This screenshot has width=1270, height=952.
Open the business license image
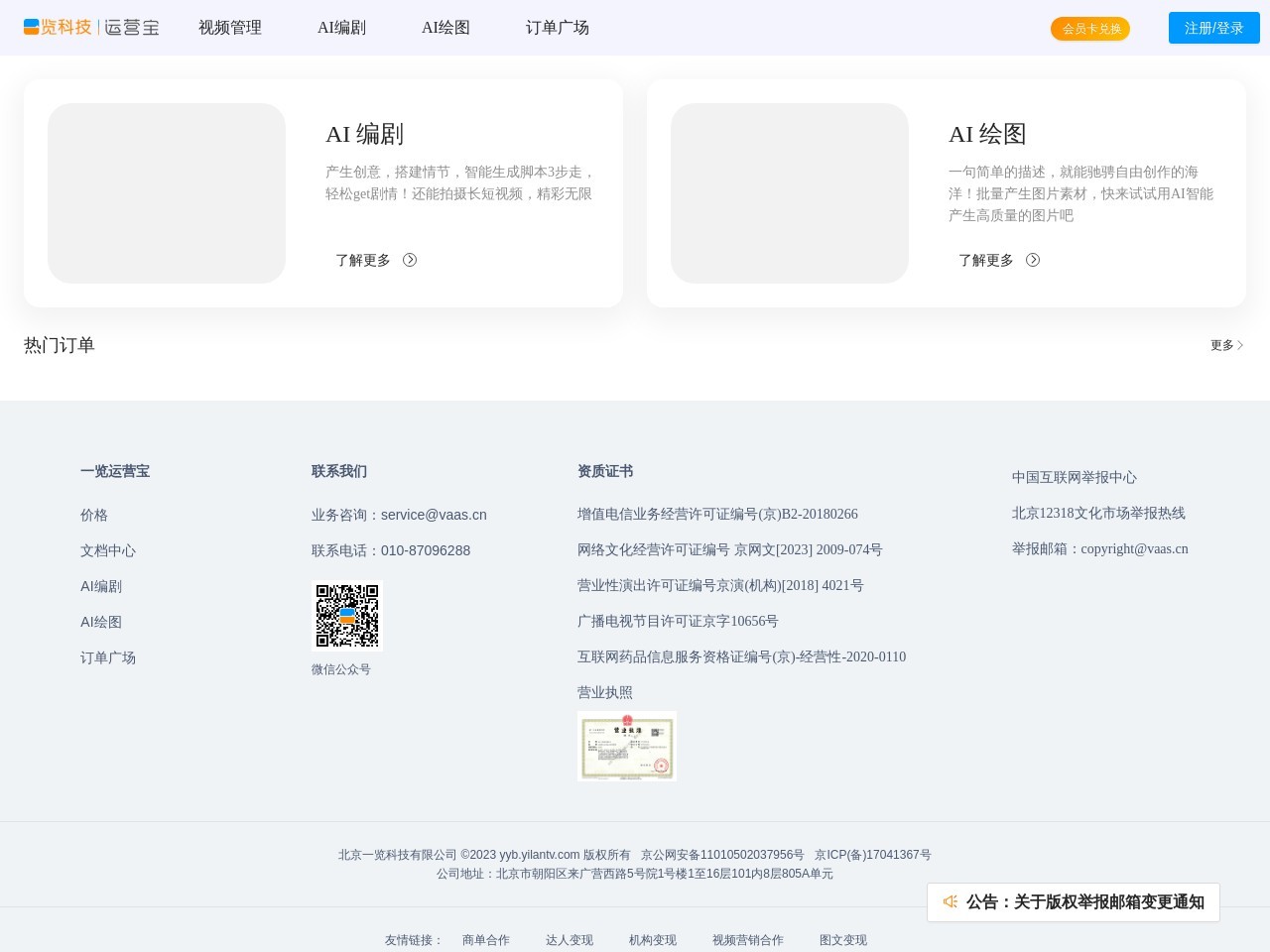pos(626,746)
